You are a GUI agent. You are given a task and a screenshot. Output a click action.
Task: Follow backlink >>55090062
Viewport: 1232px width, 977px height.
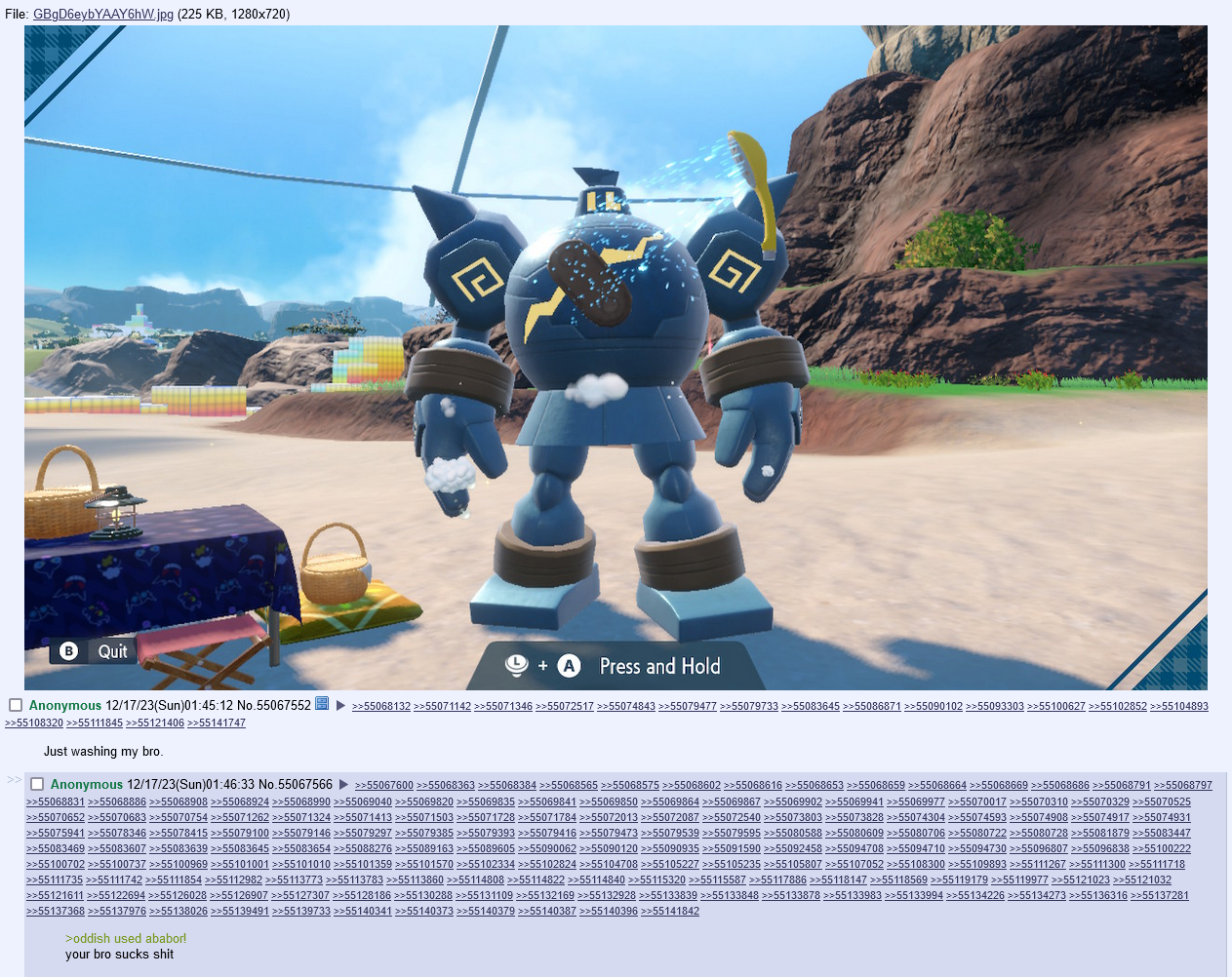pos(547,848)
